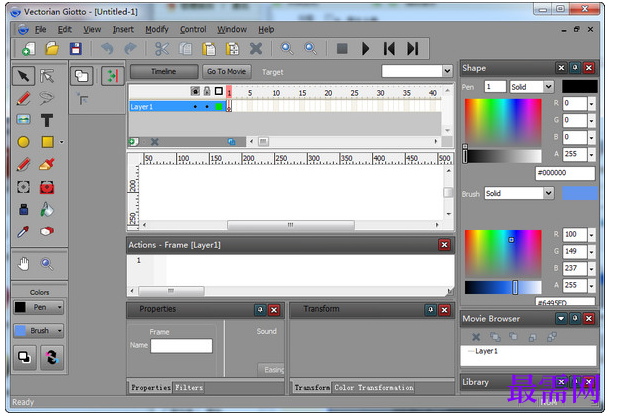Toggle Snap to Objects option
This screenshot has width=619, height=420.
tap(113, 76)
